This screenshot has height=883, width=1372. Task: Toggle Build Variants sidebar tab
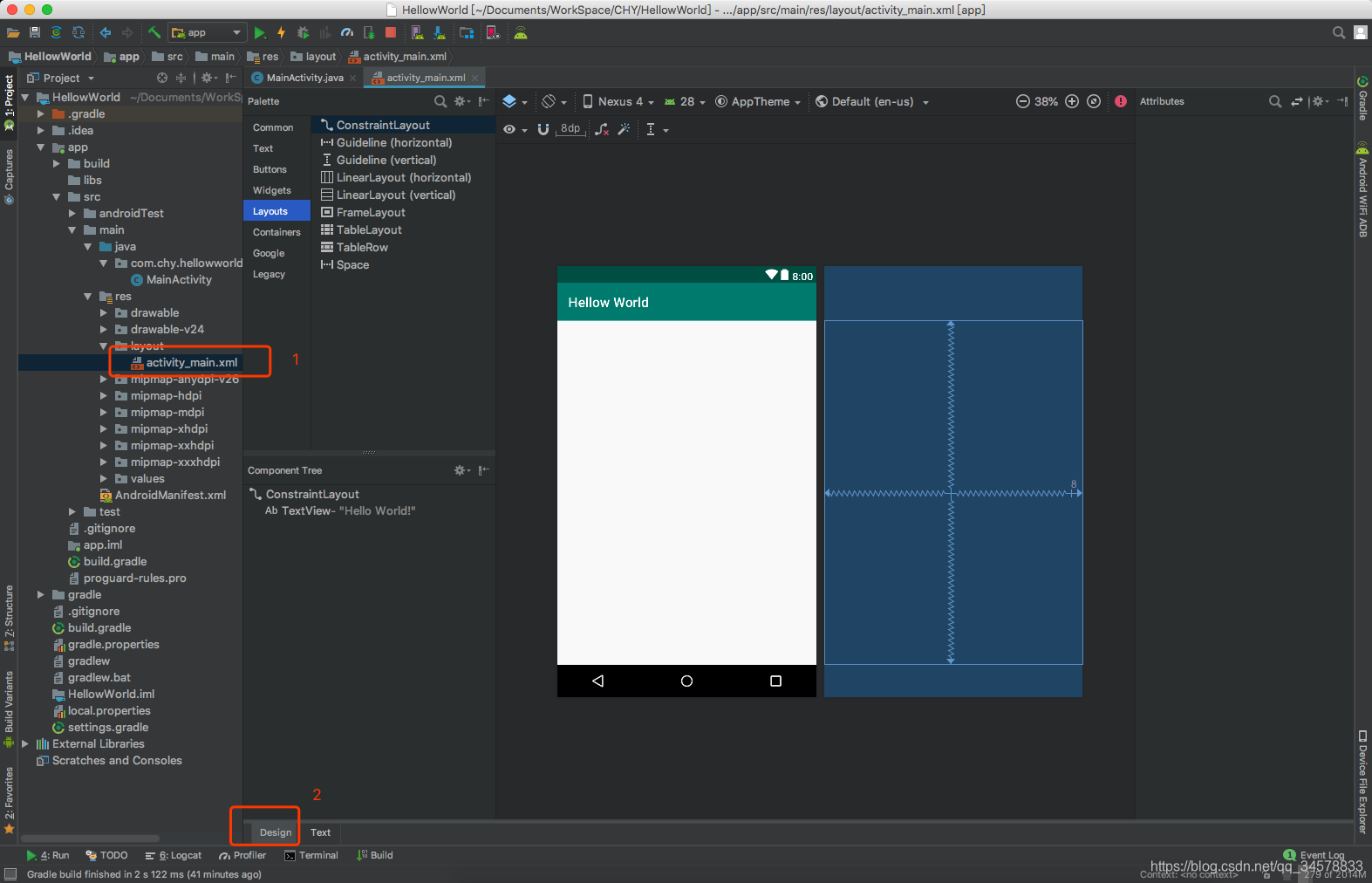tap(9, 708)
